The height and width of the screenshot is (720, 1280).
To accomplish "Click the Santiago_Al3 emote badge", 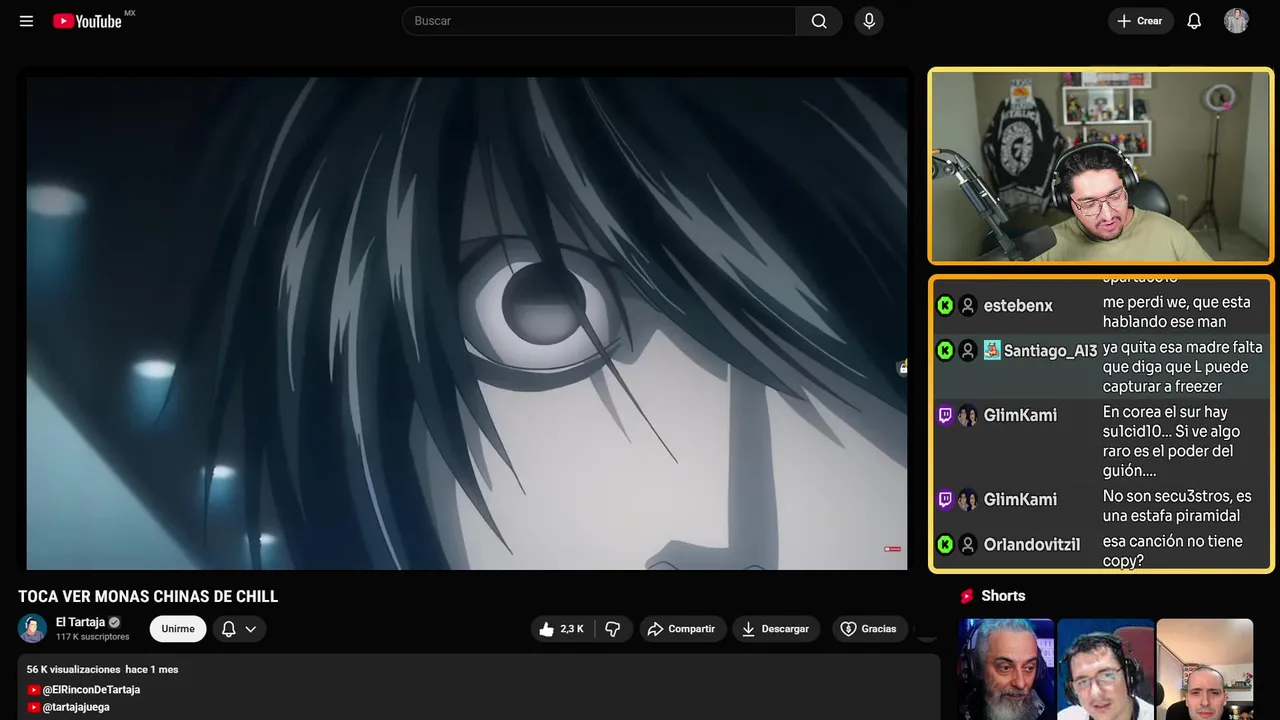I will 992,350.
